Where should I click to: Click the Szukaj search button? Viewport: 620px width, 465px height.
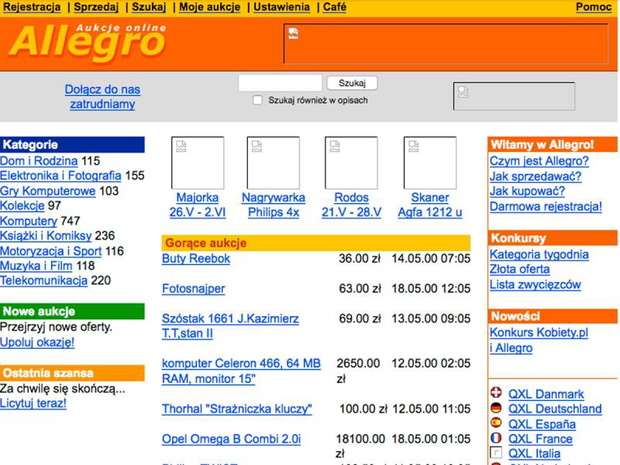[352, 83]
